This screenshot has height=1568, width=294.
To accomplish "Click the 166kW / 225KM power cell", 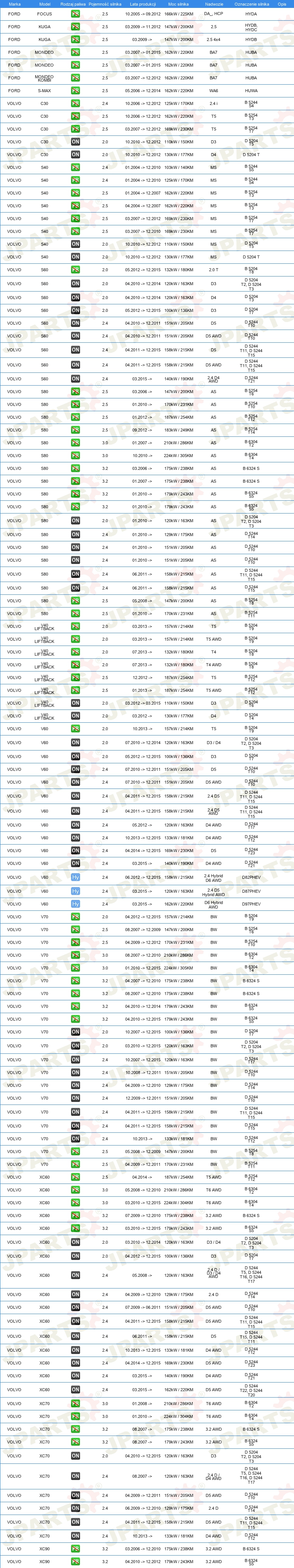I will click(x=179, y=14).
